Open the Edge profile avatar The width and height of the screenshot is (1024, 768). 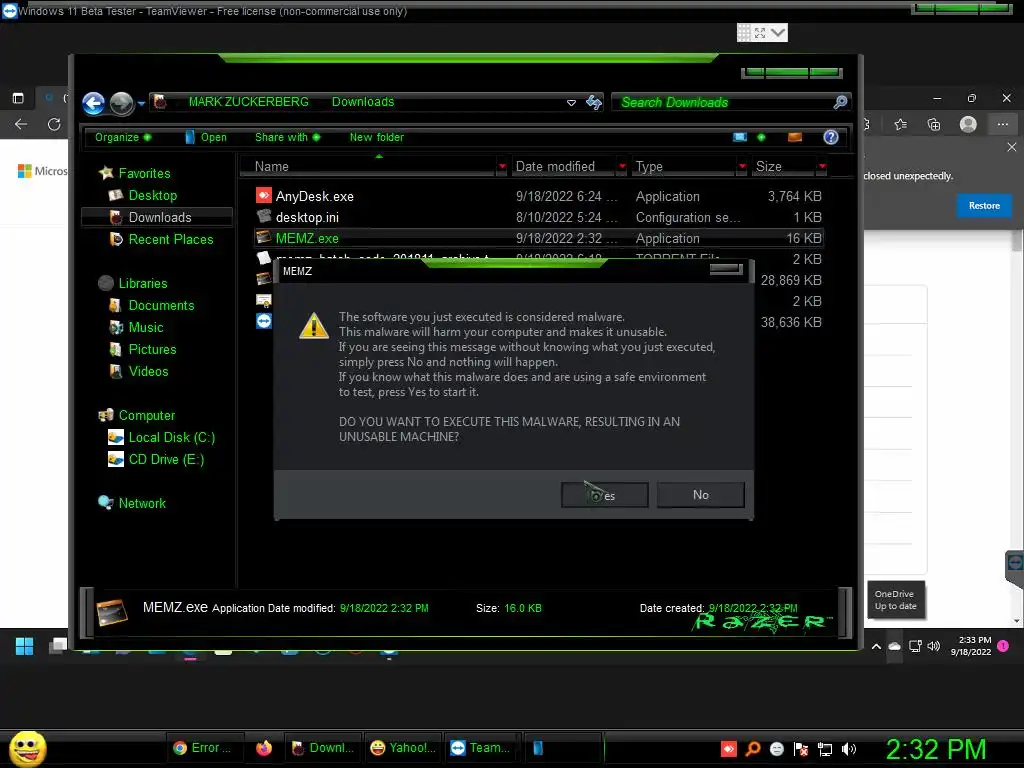tap(968, 124)
